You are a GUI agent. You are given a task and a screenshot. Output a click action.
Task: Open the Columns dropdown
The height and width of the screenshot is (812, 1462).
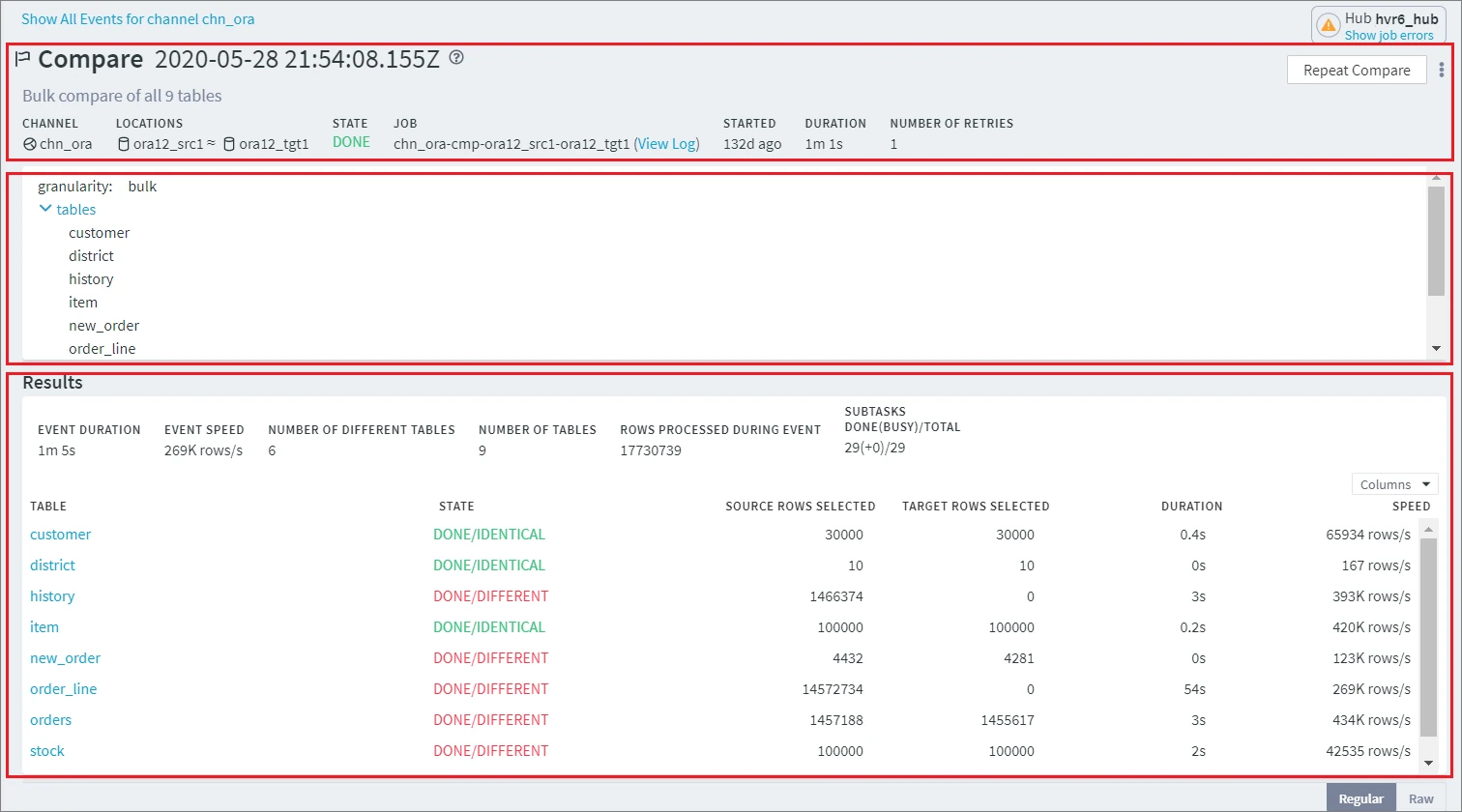(1394, 484)
